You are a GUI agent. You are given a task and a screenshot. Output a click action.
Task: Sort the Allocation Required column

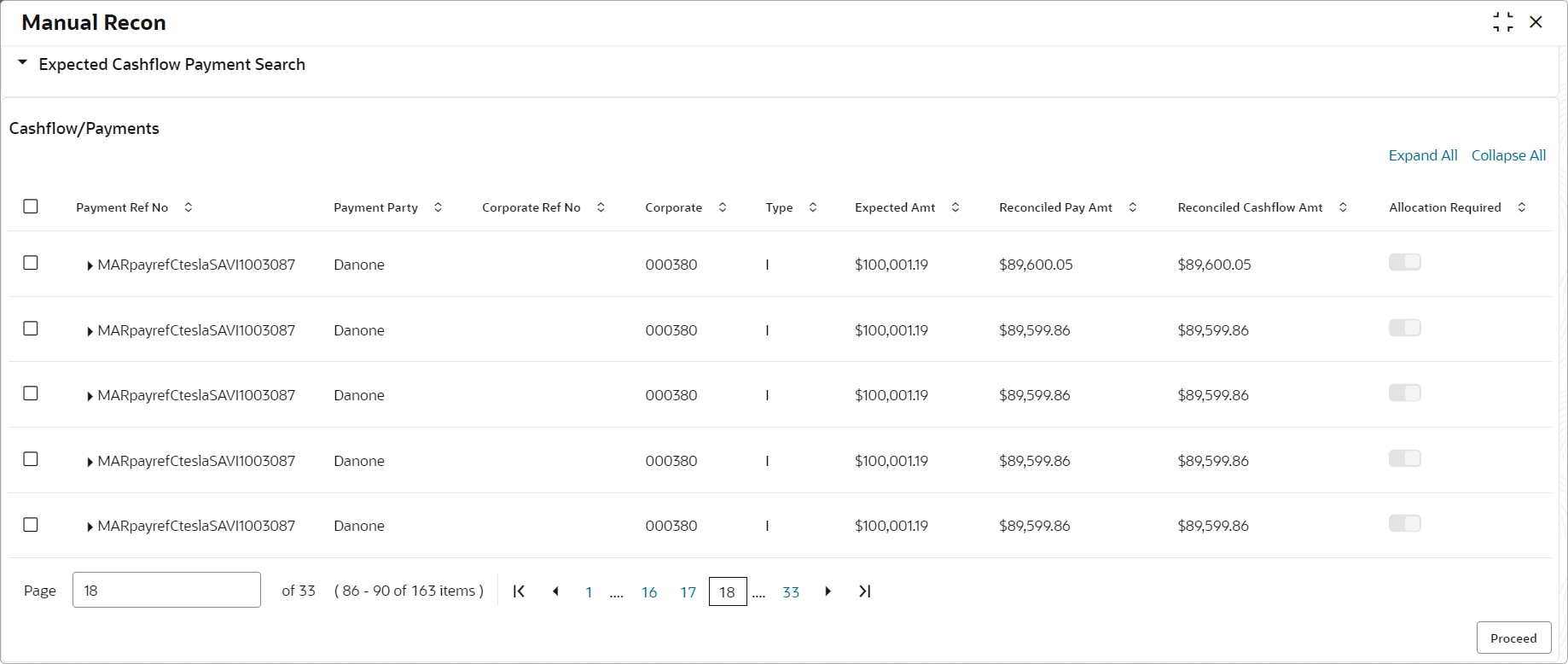pos(1522,207)
